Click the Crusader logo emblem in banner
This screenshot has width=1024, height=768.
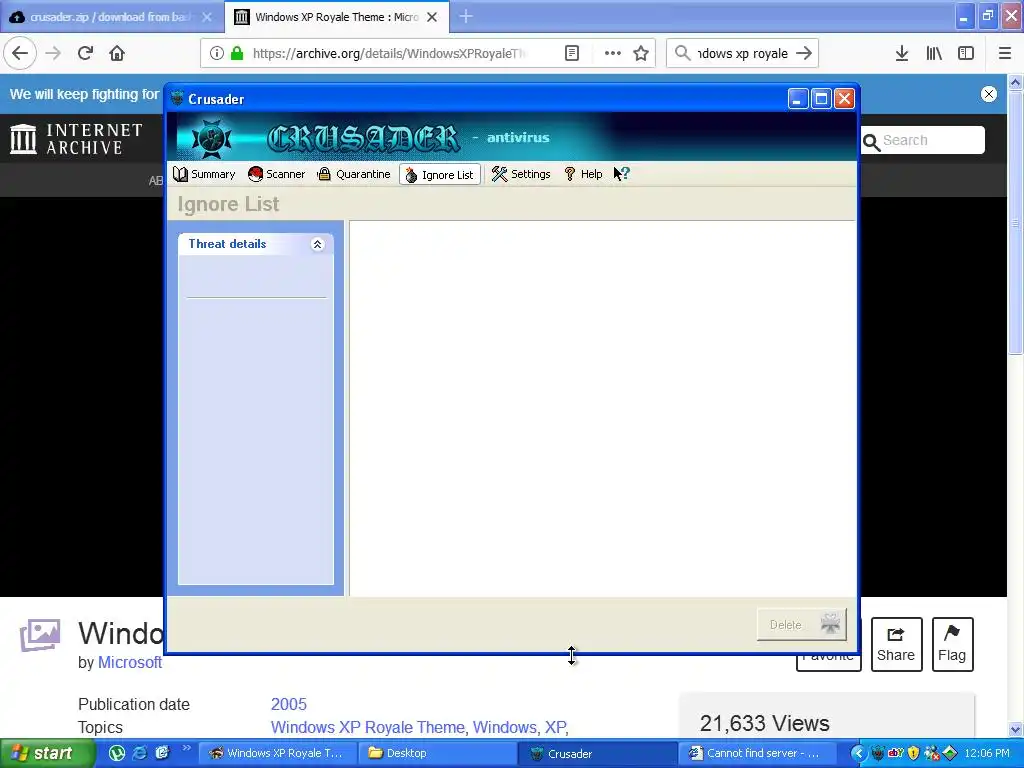[x=211, y=138]
